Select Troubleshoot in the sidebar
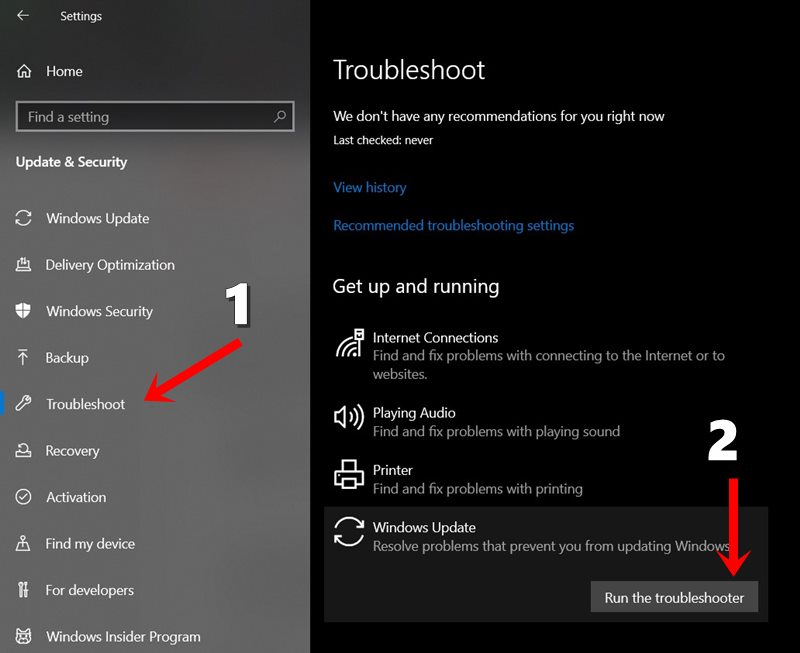The width and height of the screenshot is (800, 653). (x=85, y=404)
